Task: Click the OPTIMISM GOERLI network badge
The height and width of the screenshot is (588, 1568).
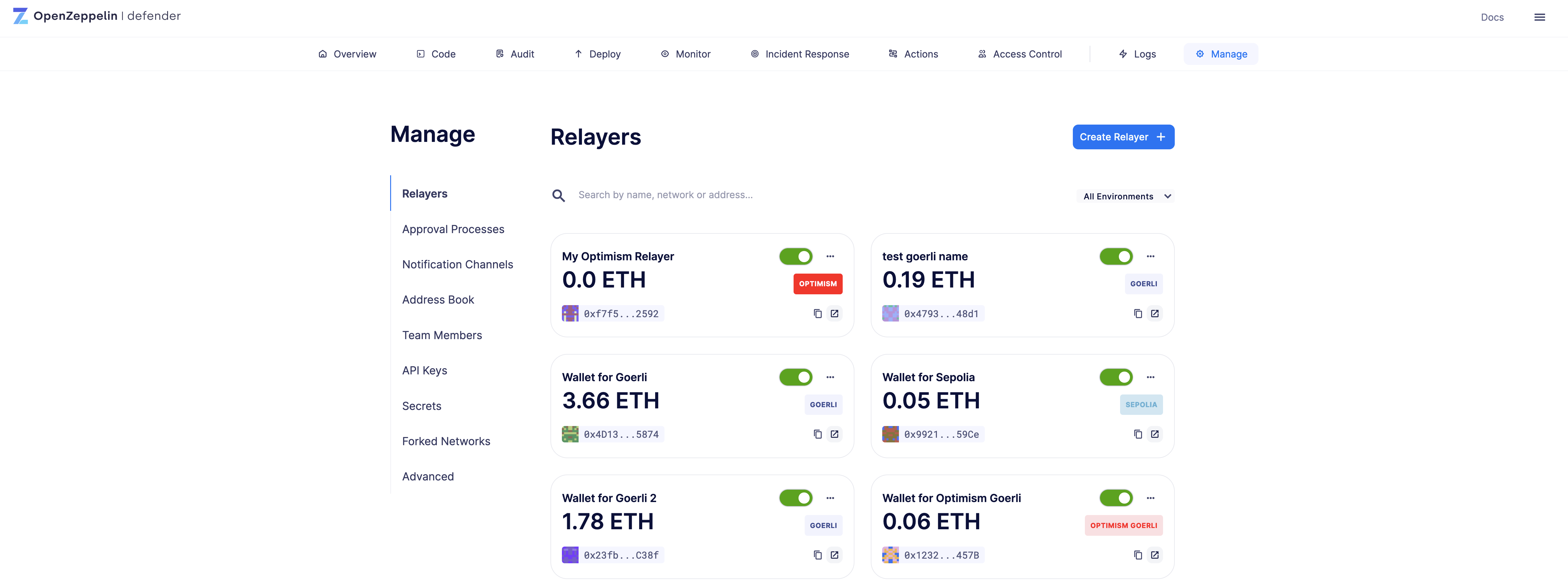Action: pos(1123,525)
